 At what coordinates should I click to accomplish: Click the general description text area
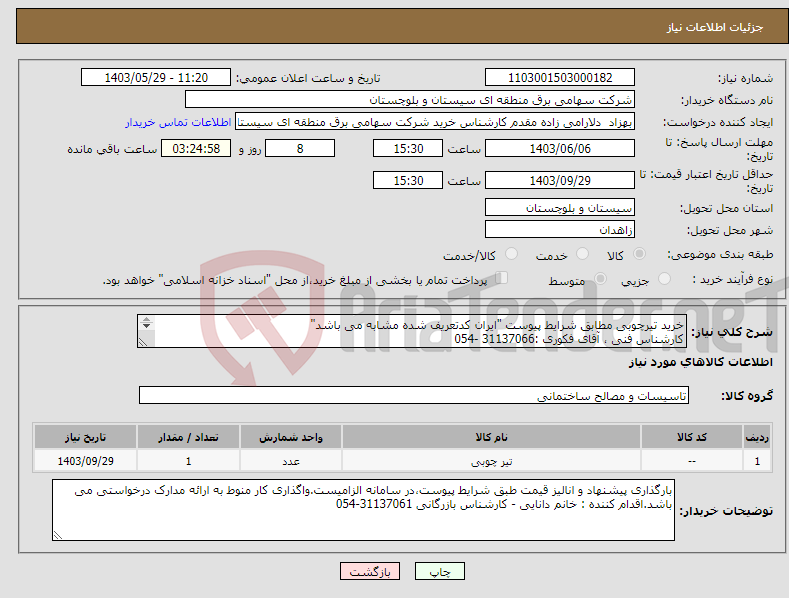[412, 331]
